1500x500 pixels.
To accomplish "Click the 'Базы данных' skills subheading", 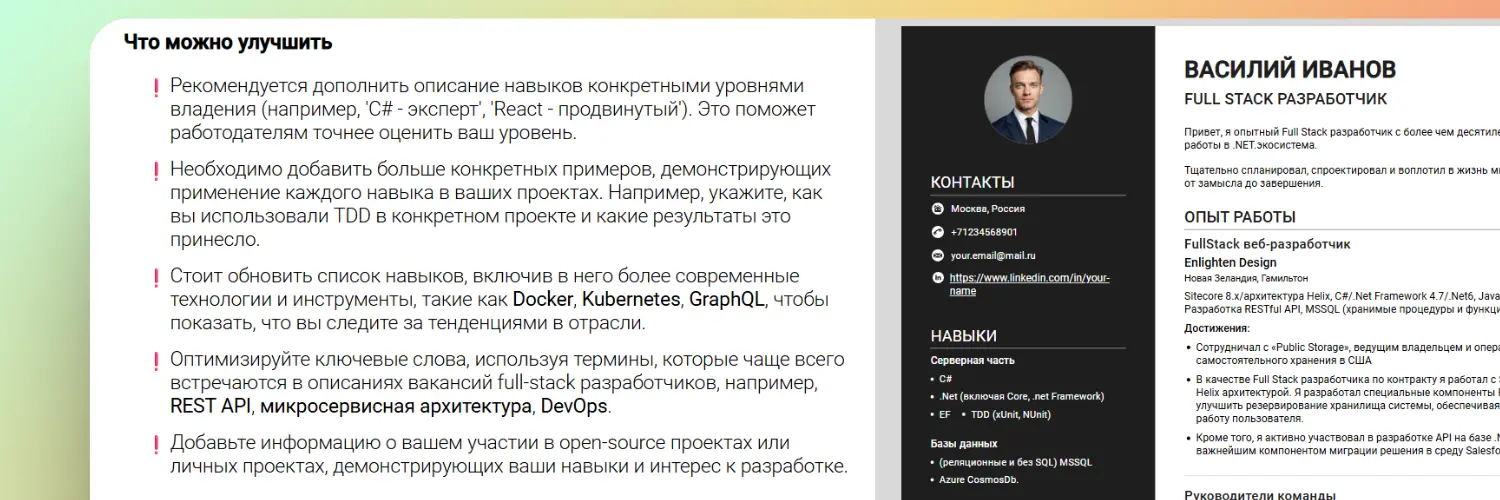I will [x=964, y=443].
